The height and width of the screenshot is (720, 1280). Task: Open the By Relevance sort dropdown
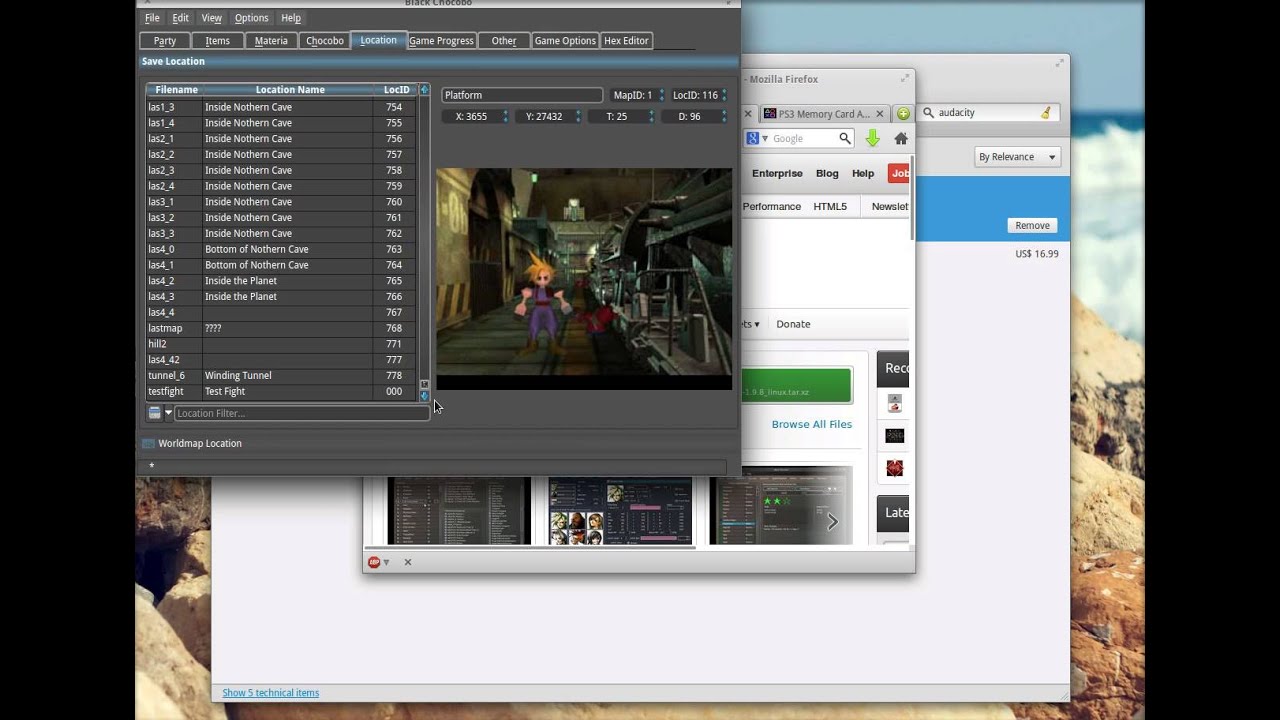1017,157
